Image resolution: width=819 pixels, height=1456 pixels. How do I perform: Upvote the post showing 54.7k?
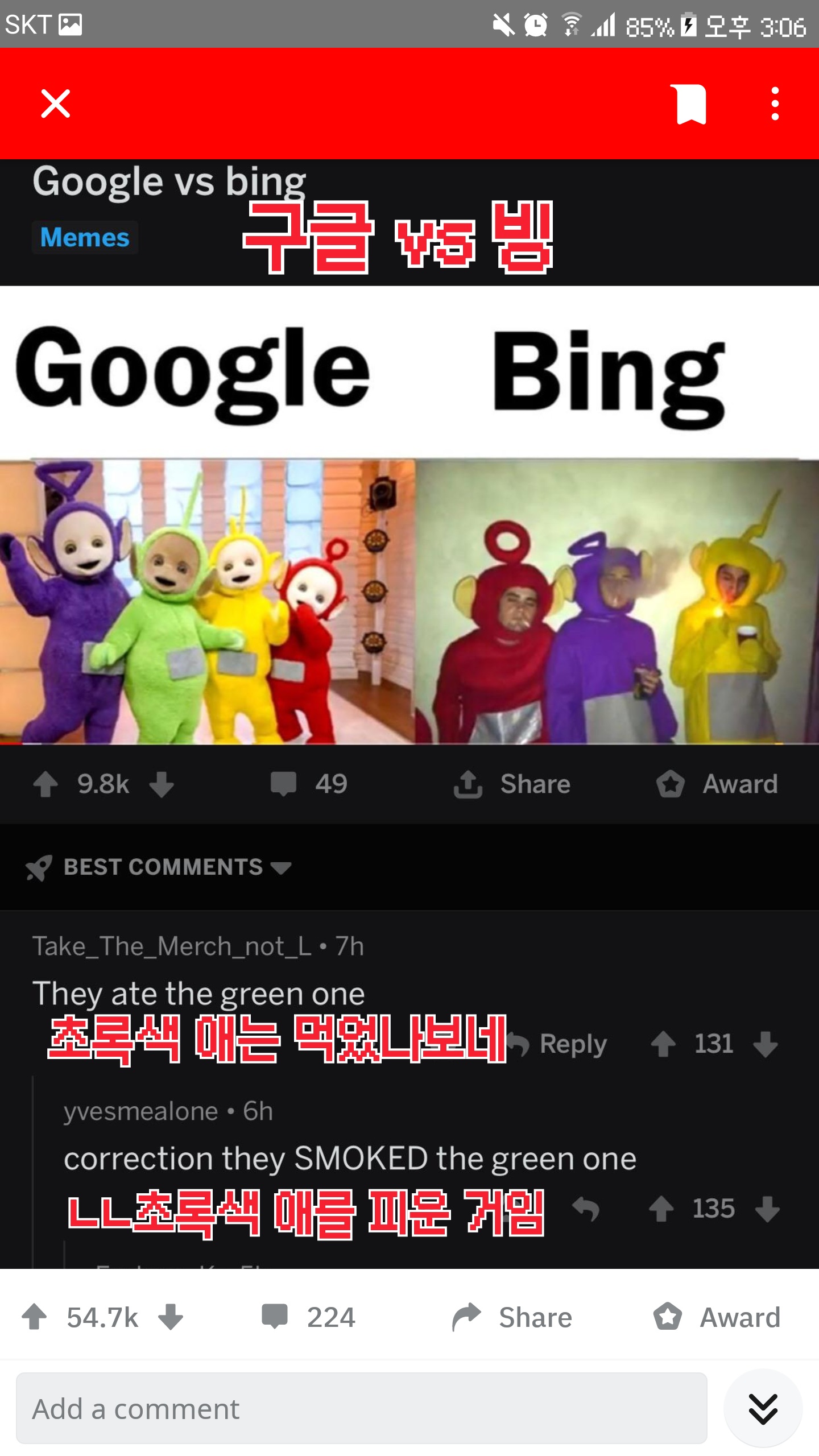[34, 1317]
